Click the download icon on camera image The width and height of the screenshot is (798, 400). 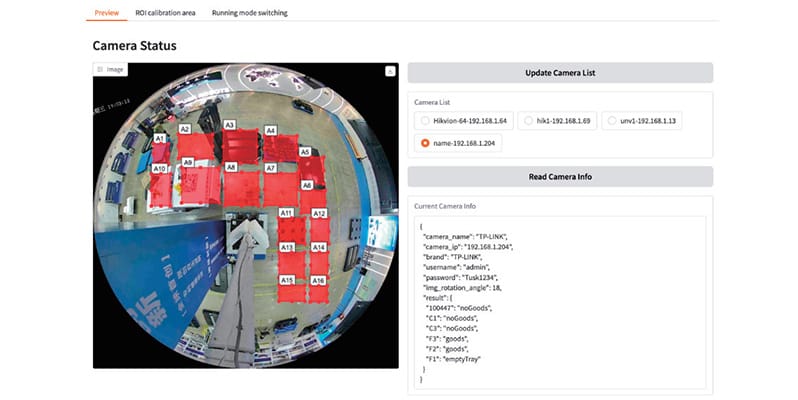tap(390, 71)
